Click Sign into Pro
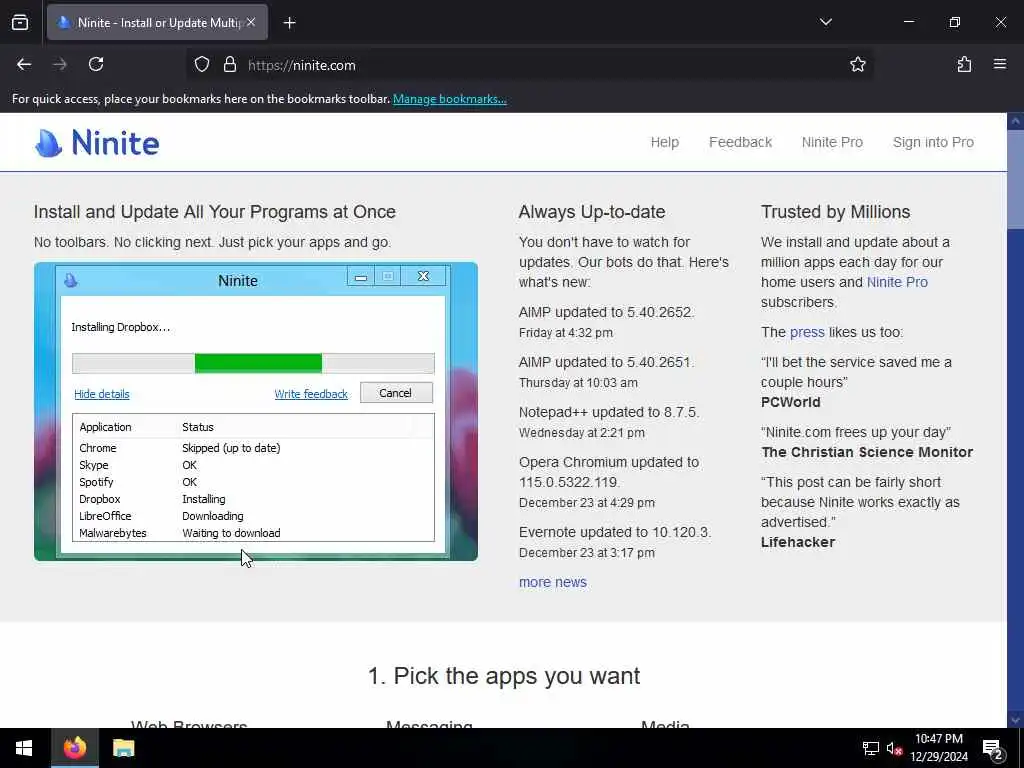1024x768 pixels. click(x=933, y=142)
